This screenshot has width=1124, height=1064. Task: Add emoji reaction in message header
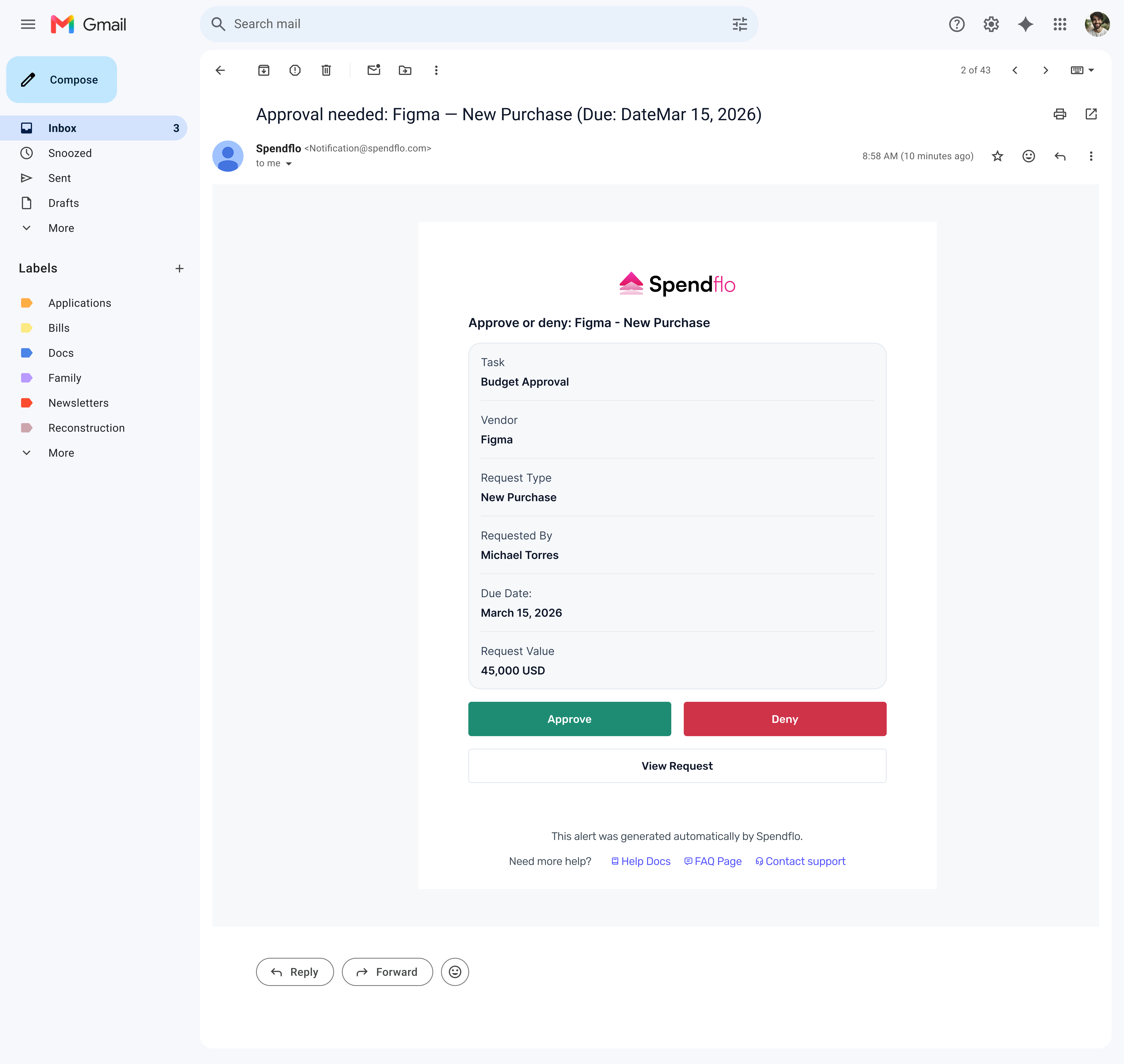click(1029, 156)
